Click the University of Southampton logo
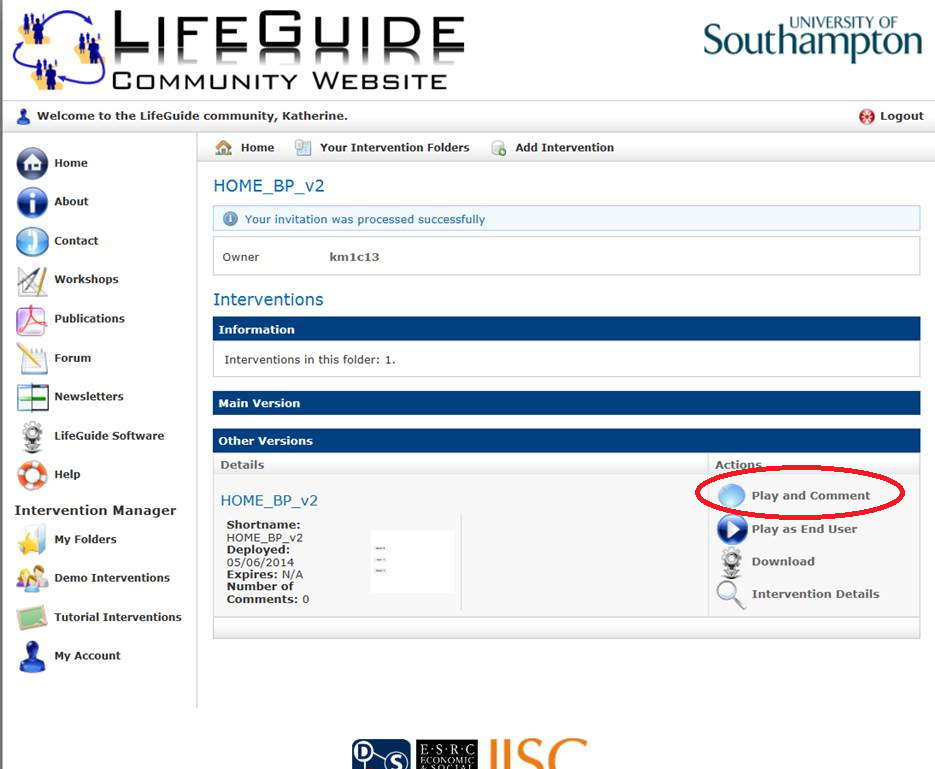The width and height of the screenshot is (935, 769). [x=812, y=39]
